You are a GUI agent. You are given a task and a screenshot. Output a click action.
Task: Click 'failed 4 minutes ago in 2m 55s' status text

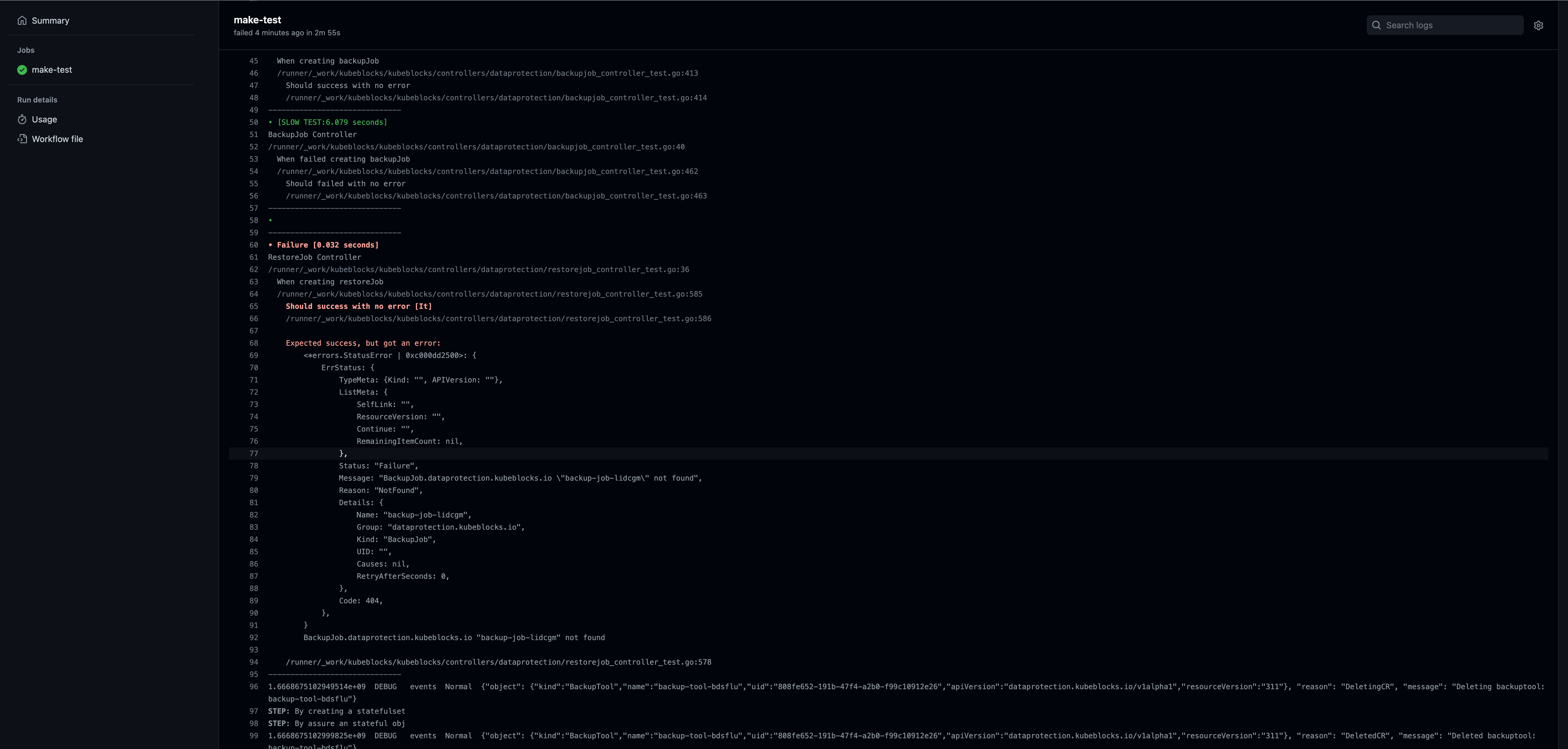coord(287,33)
